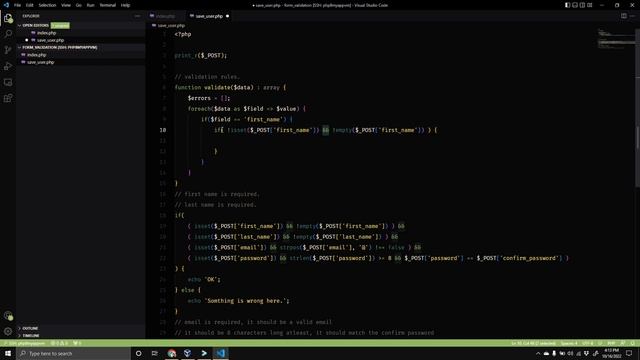Close save_user.php tab via unsaved dot

pyautogui.click(x=227, y=16)
